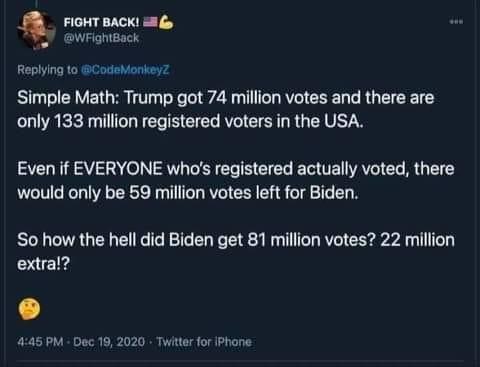Click the 'Replying to' label text

47,70
